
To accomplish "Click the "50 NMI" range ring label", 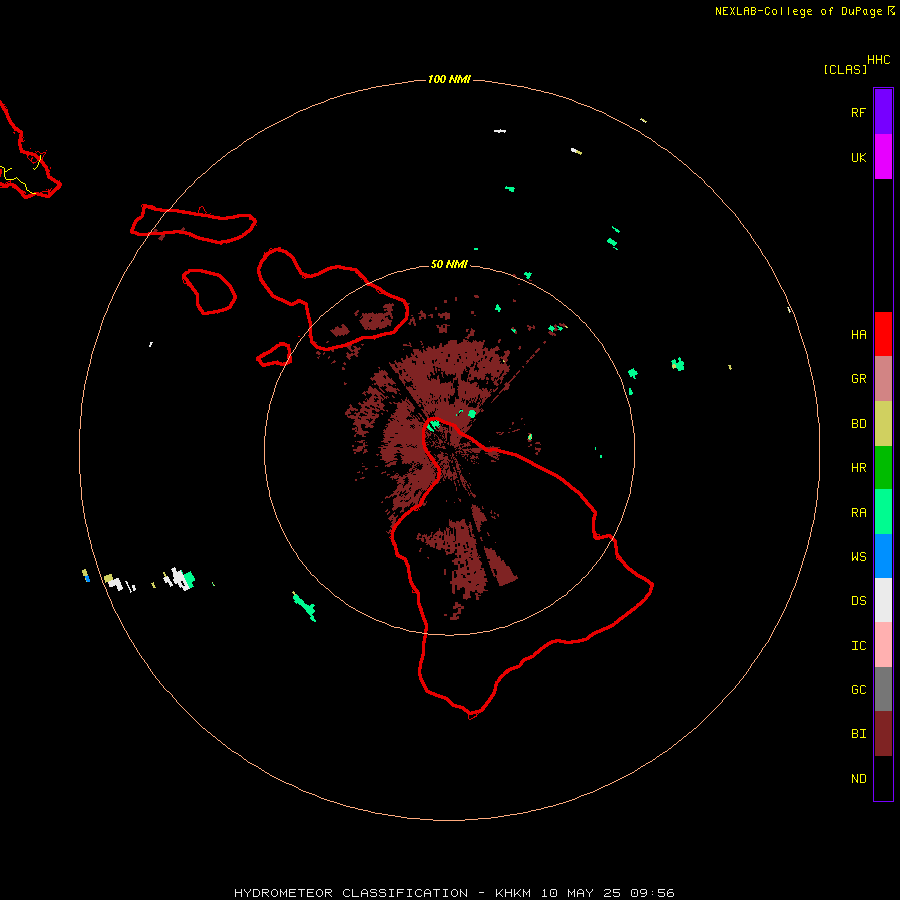I will pos(449,264).
